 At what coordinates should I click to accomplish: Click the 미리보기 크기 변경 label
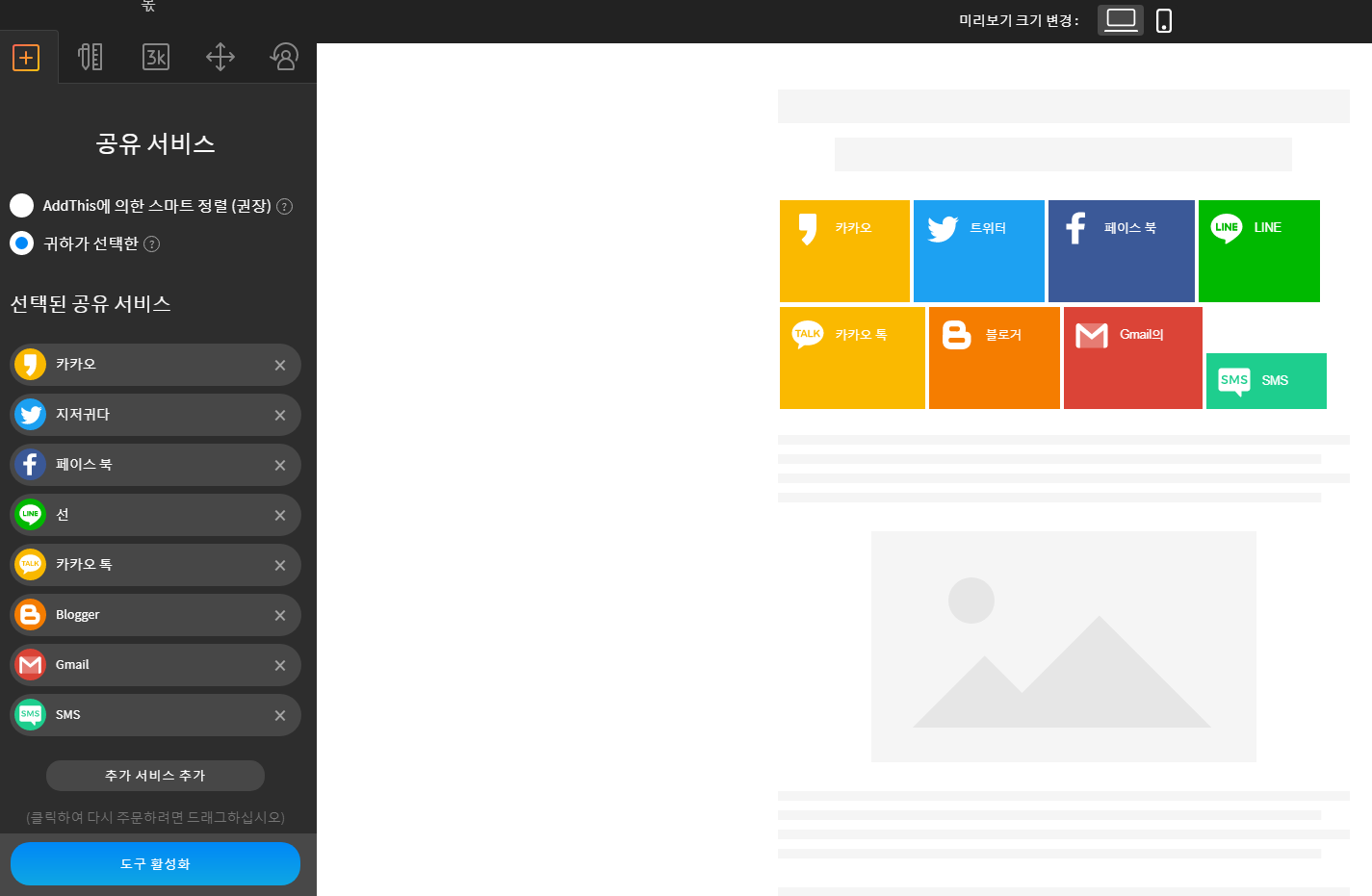1019,20
